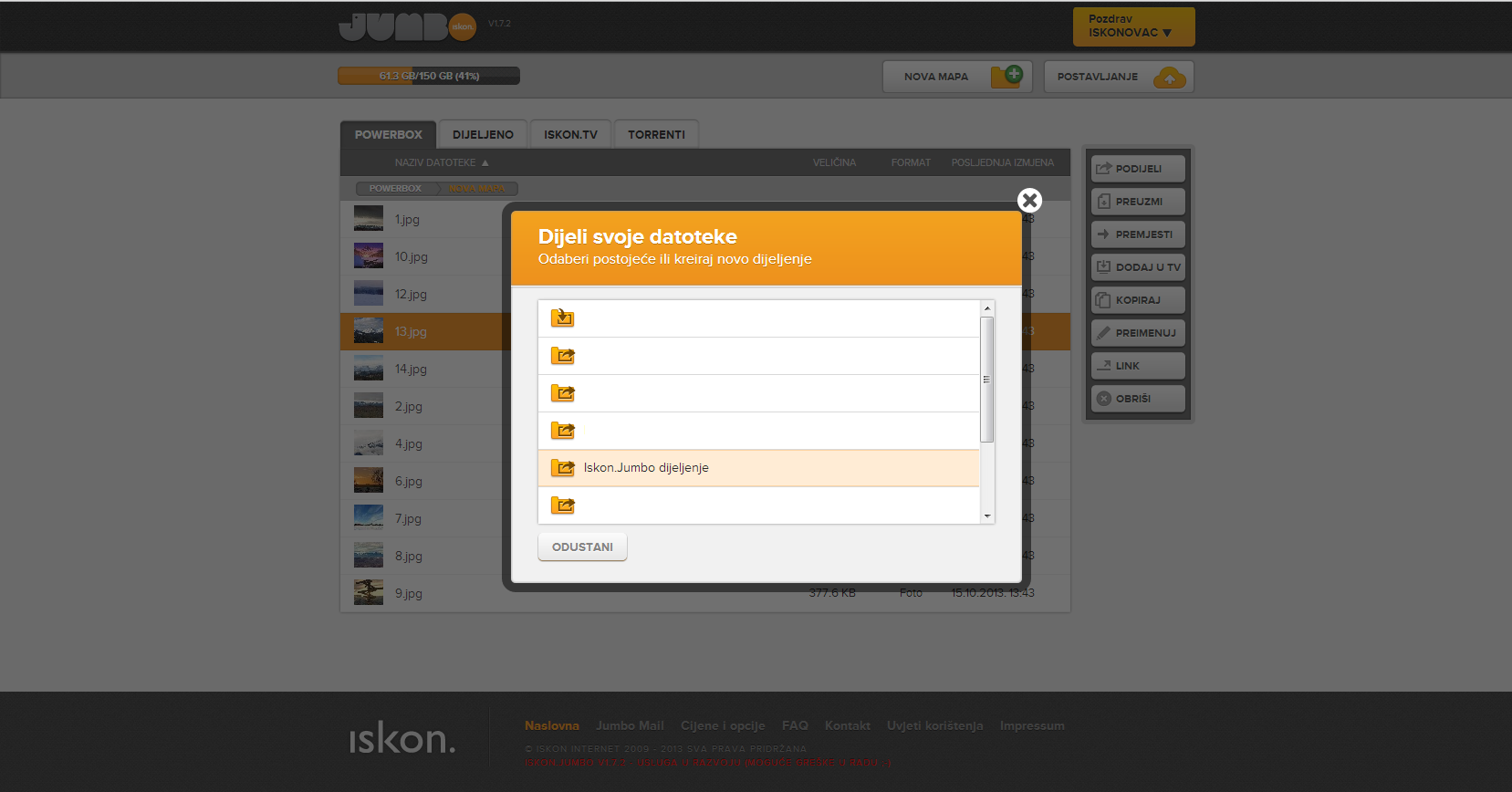Click the upload cloud icon
This screenshot has width=1512, height=792.
(x=1170, y=78)
